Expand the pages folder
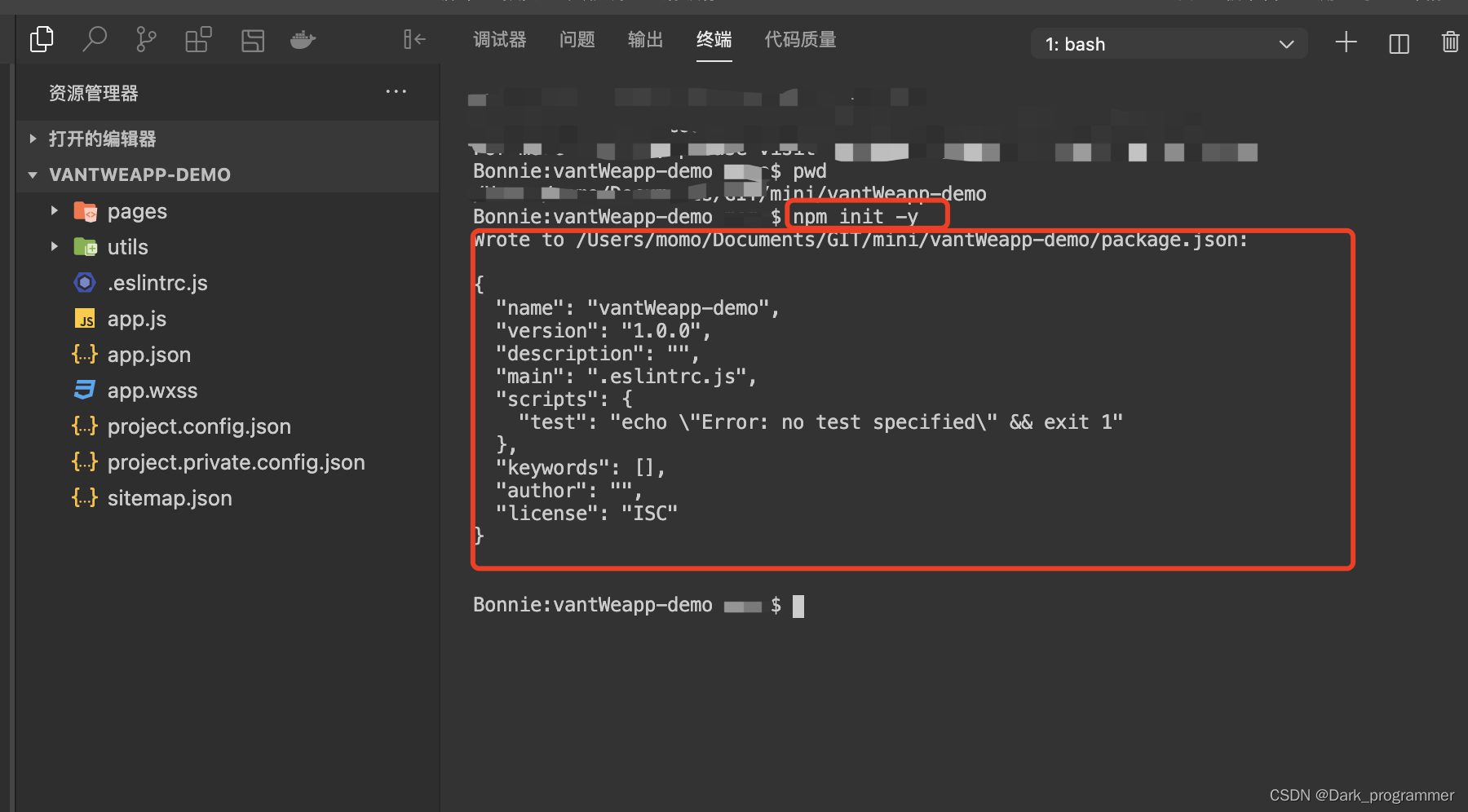 (x=228, y=211)
